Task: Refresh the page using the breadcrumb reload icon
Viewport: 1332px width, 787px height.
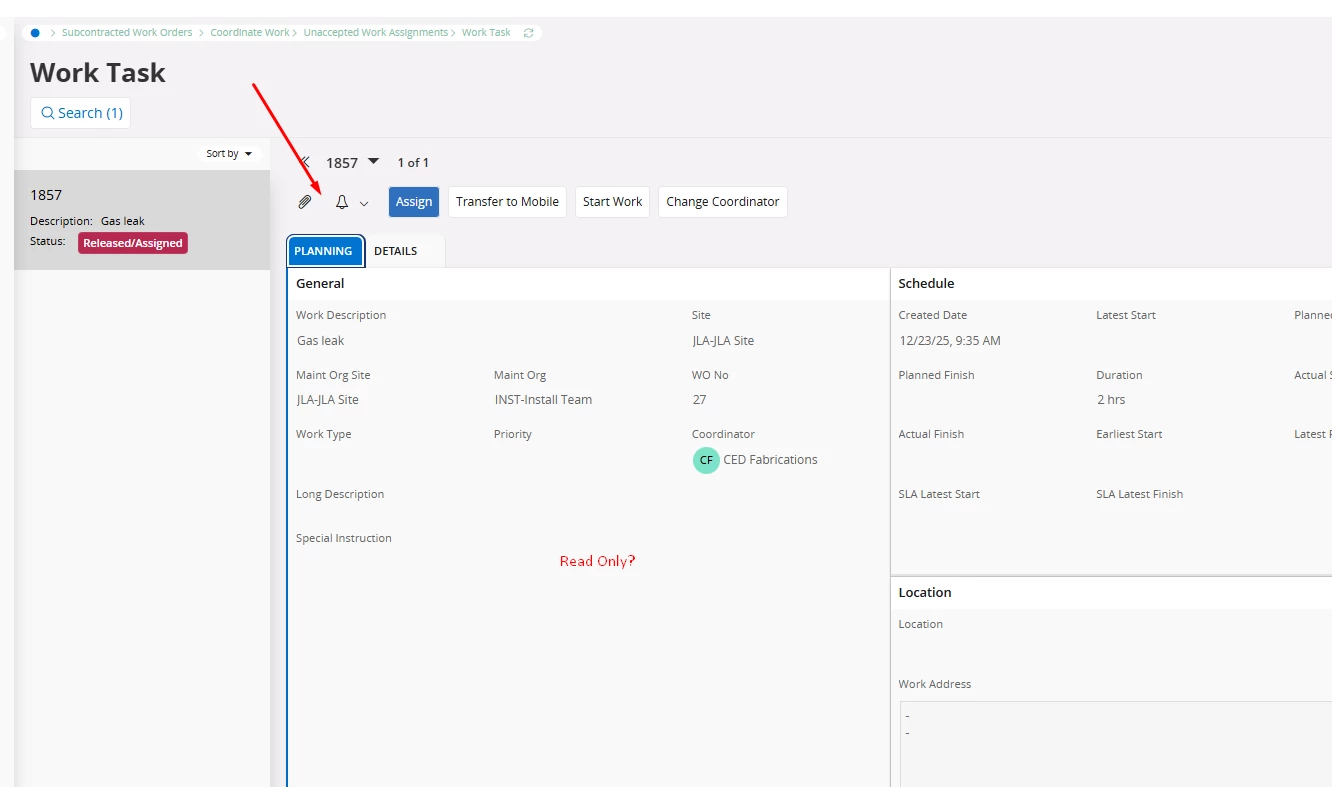Action: coord(529,33)
